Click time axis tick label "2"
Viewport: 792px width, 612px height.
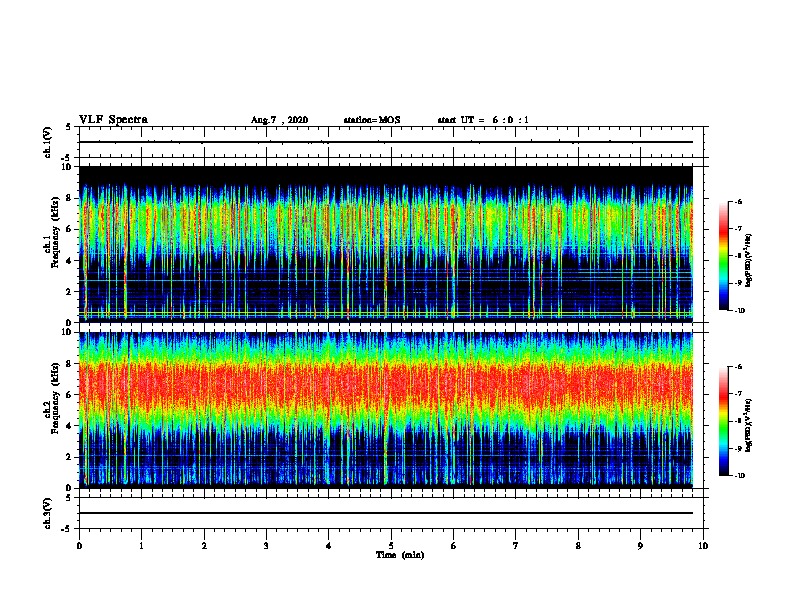pyautogui.click(x=204, y=546)
